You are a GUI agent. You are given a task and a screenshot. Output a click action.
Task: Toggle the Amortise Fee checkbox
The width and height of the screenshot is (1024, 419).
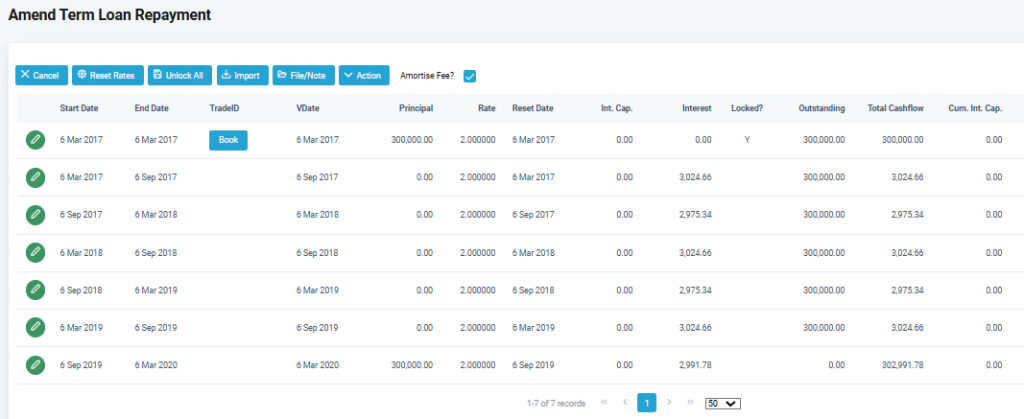pos(470,76)
